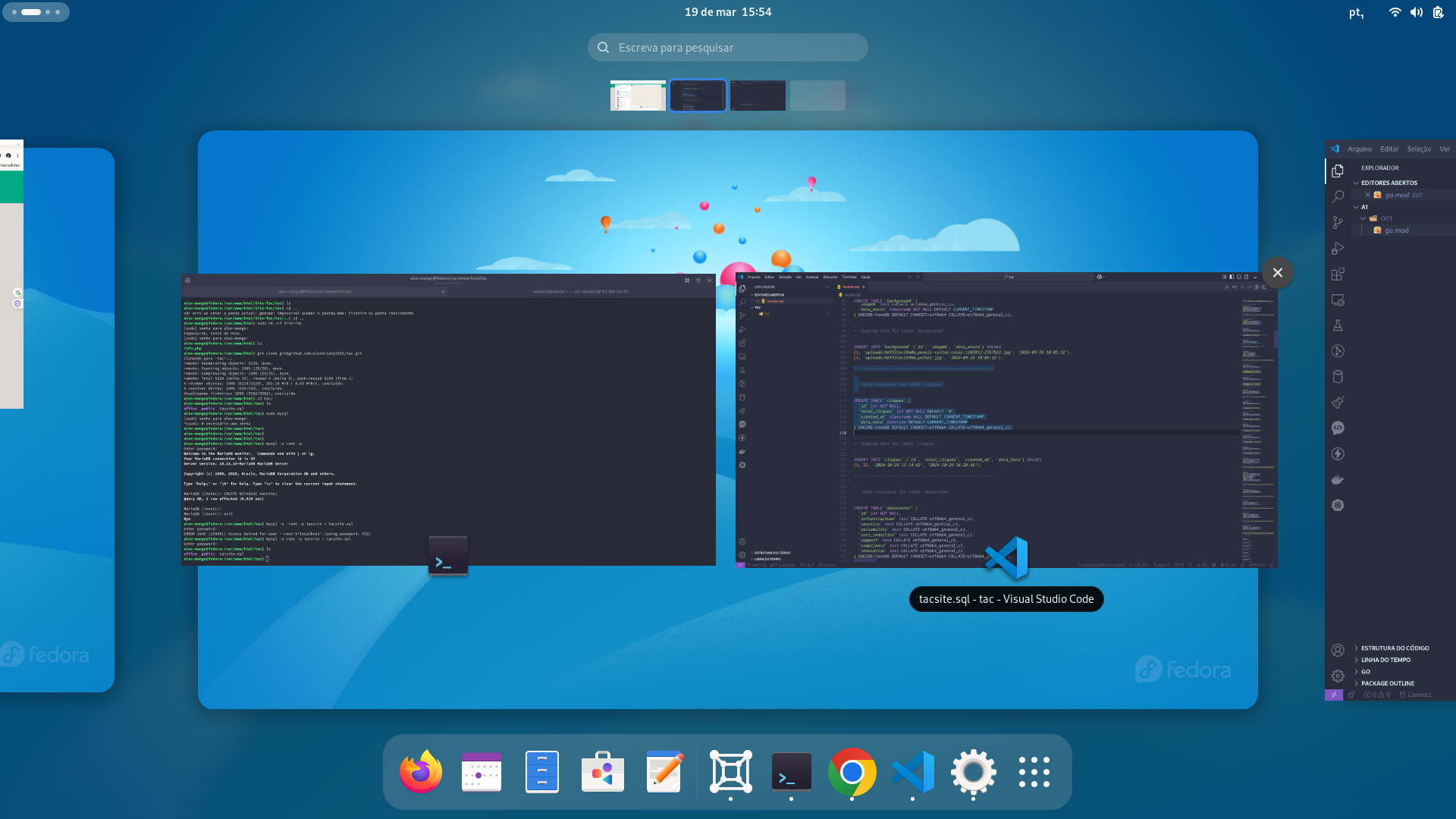Open Ver menu in side VS Code window
Image resolution: width=1456 pixels, height=819 pixels.
1445,149
